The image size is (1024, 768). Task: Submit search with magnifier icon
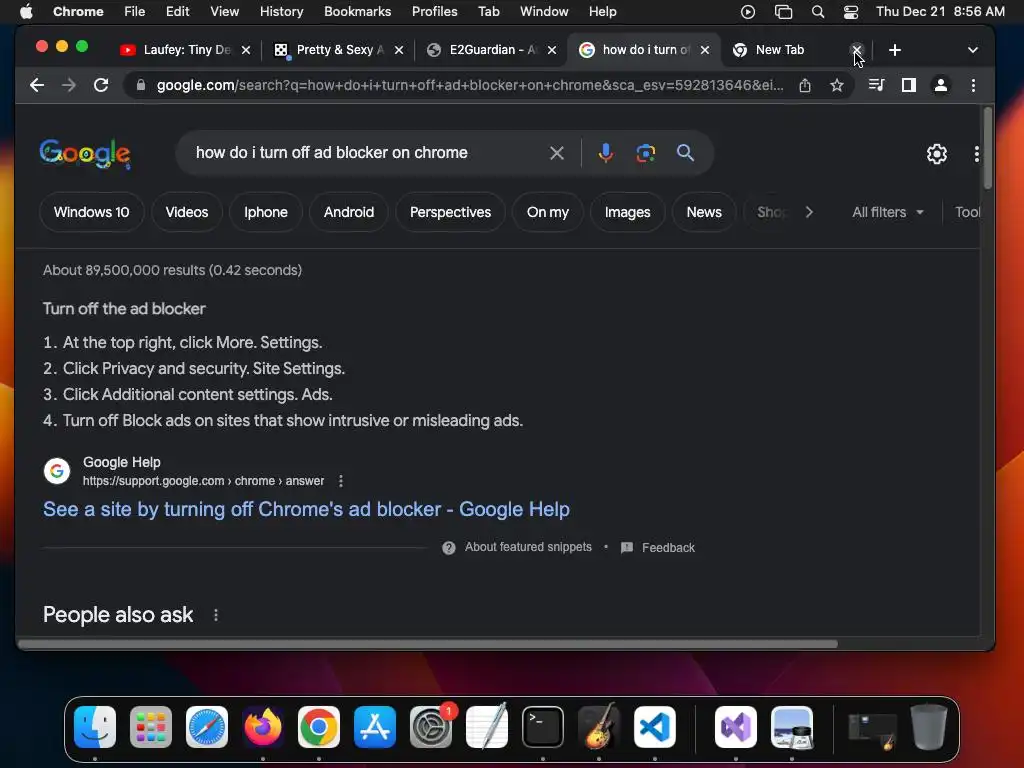pos(685,153)
